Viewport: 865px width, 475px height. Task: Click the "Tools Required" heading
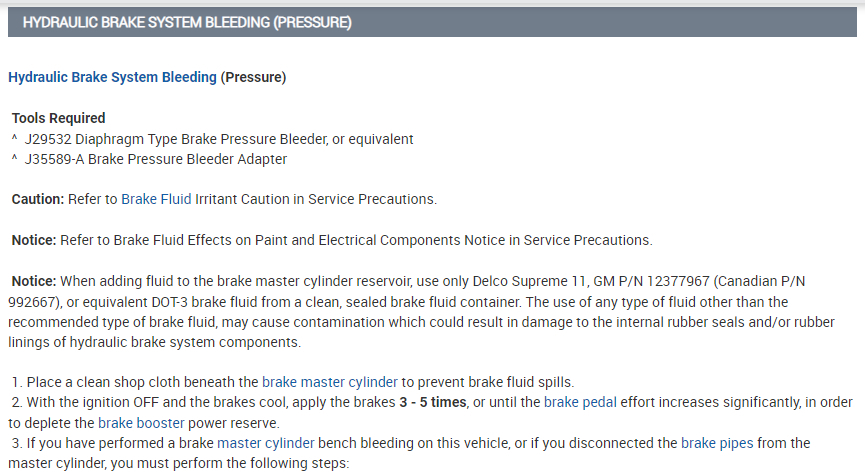tap(58, 118)
